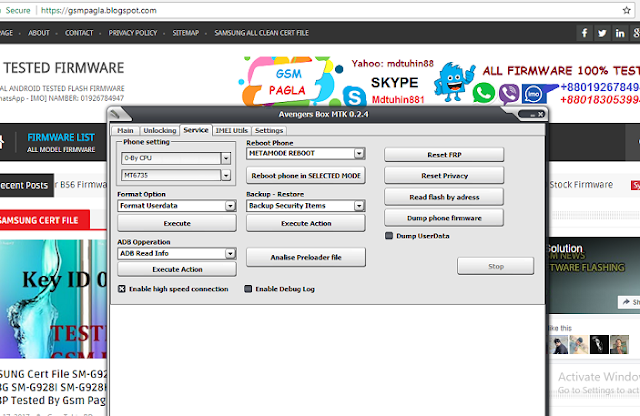Switch to the Main tab
The width and height of the screenshot is (640, 416).
(x=125, y=131)
